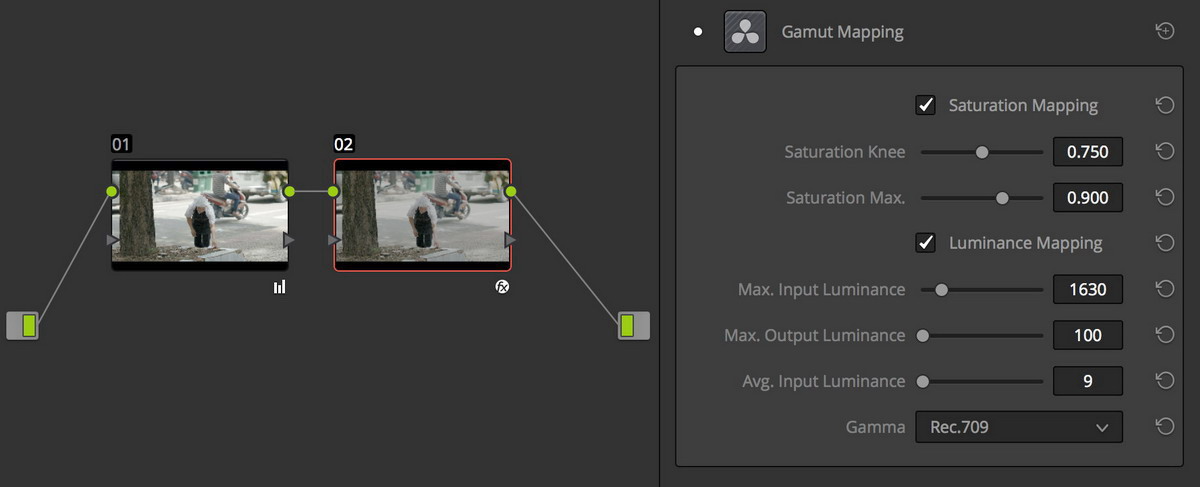Select node 02 thumbnail
The height and width of the screenshot is (487, 1200).
click(422, 215)
